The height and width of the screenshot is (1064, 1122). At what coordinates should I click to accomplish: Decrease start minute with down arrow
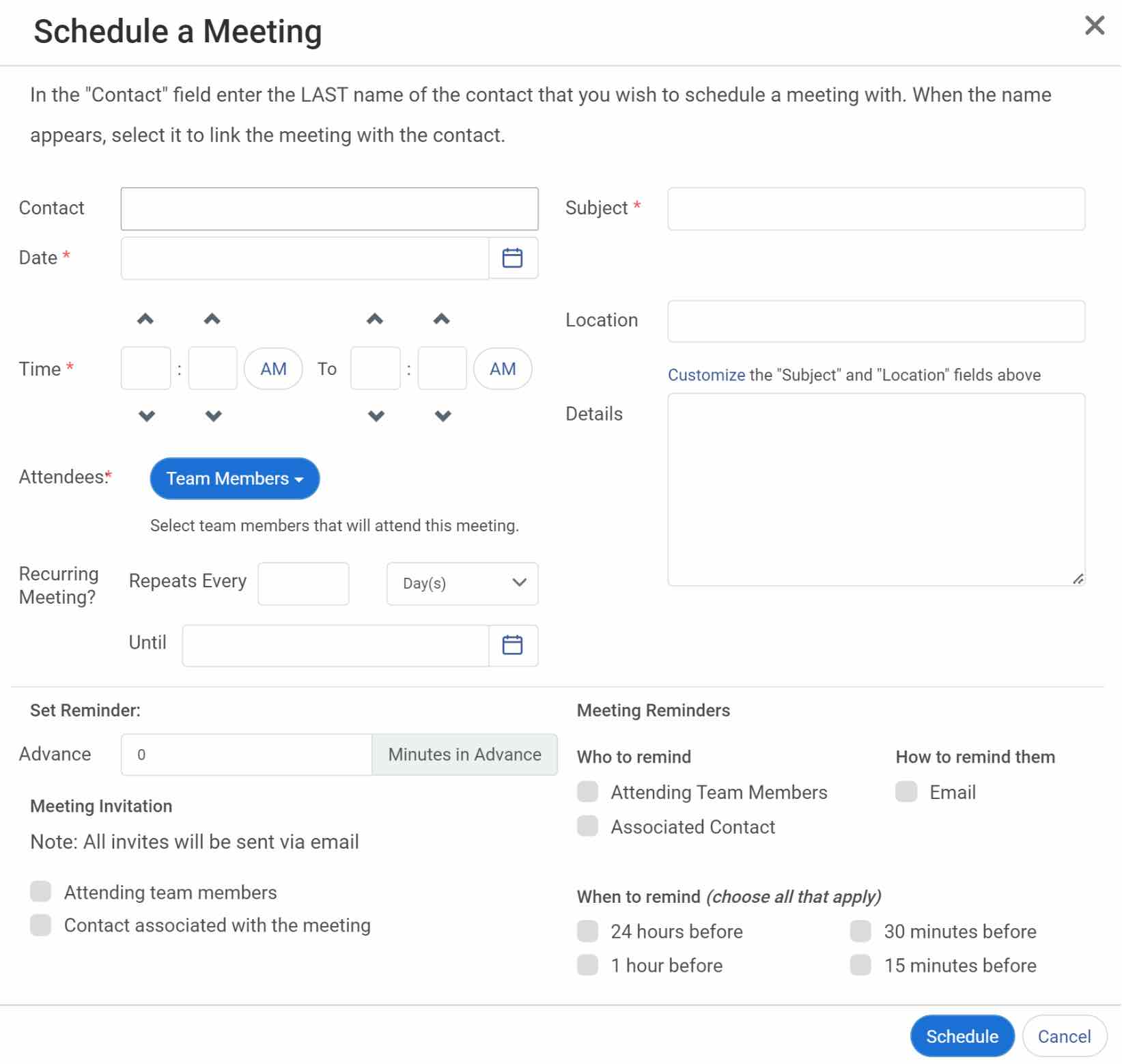[x=213, y=416]
